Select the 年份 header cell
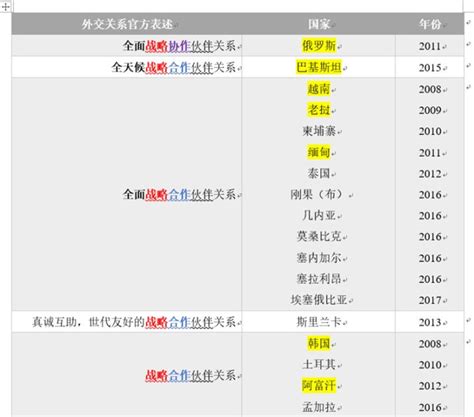 click(x=430, y=24)
